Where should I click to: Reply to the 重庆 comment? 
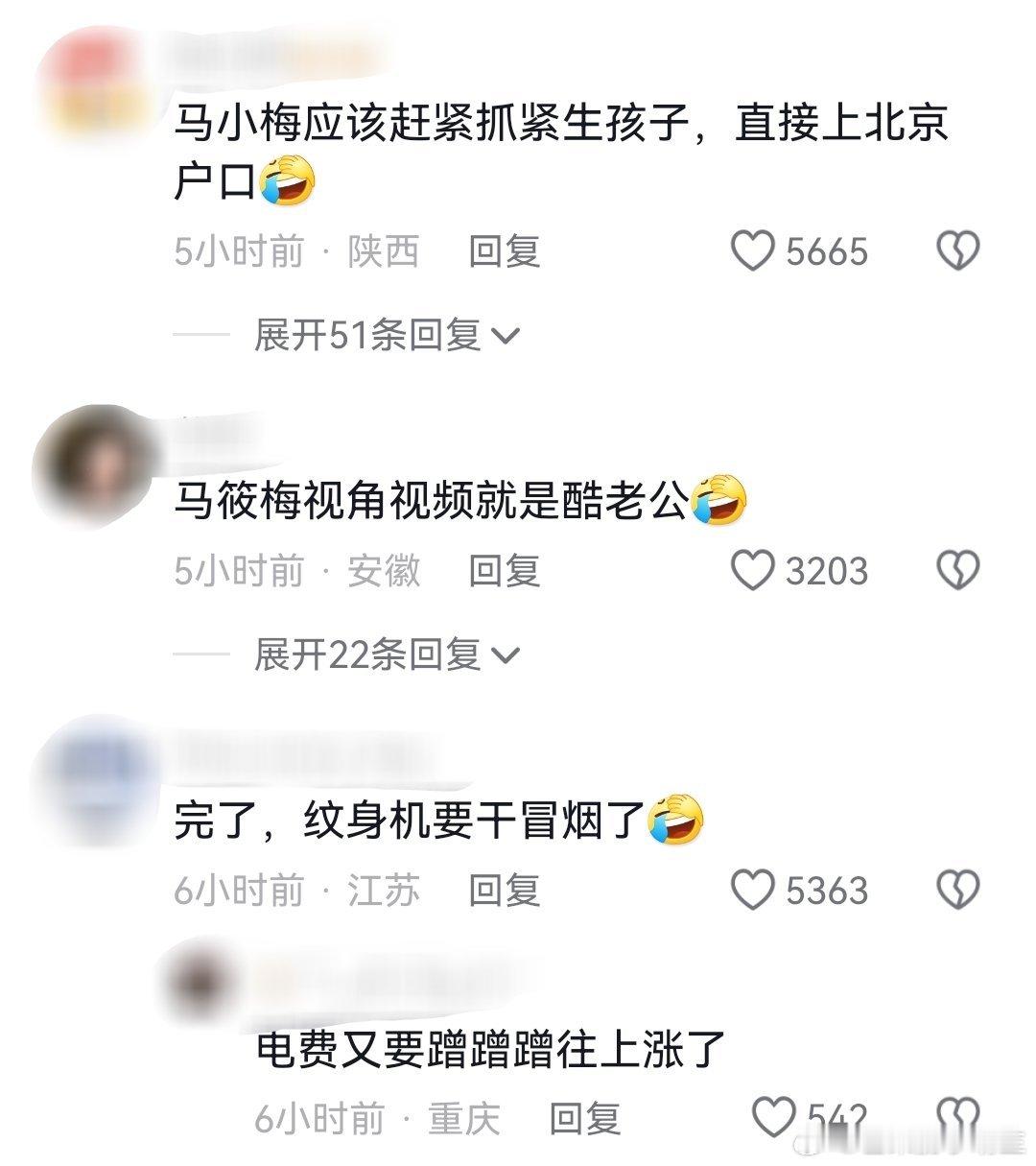(x=585, y=1118)
